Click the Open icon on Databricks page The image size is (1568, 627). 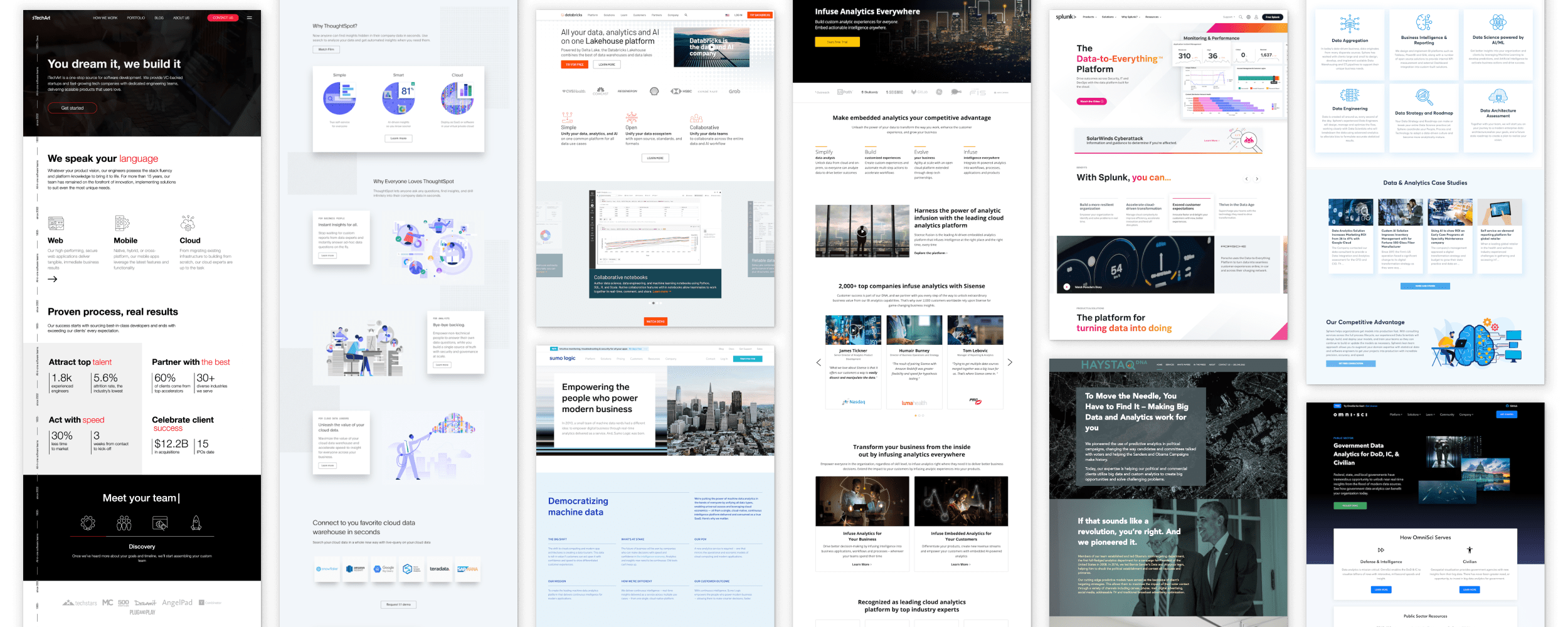tap(632, 117)
